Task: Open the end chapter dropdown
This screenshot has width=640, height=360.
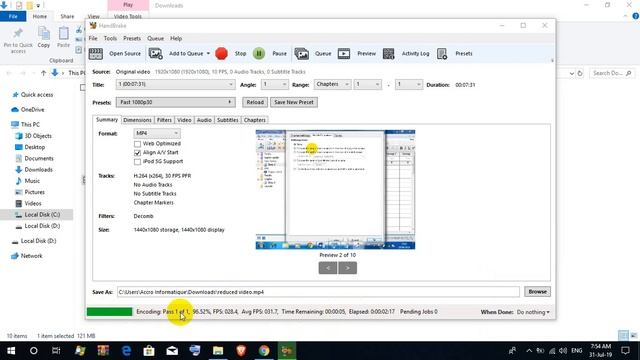Action: point(409,84)
